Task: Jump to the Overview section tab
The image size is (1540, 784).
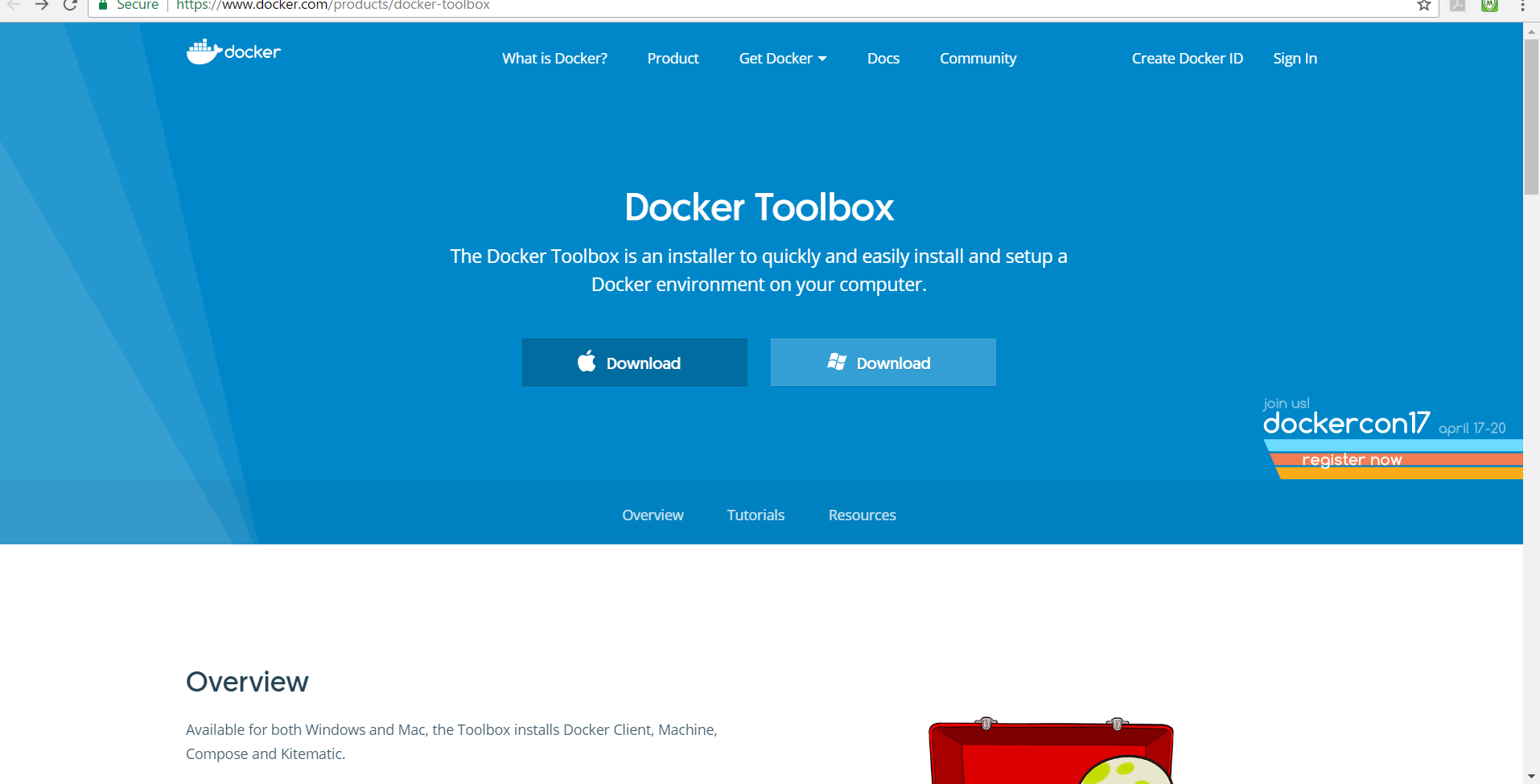Action: pyautogui.click(x=653, y=515)
